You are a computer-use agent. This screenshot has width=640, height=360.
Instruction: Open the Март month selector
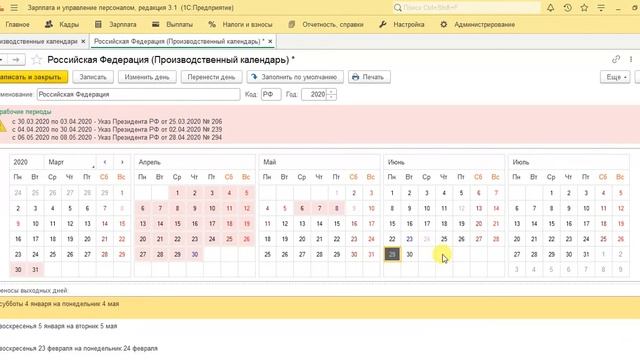pos(71,162)
